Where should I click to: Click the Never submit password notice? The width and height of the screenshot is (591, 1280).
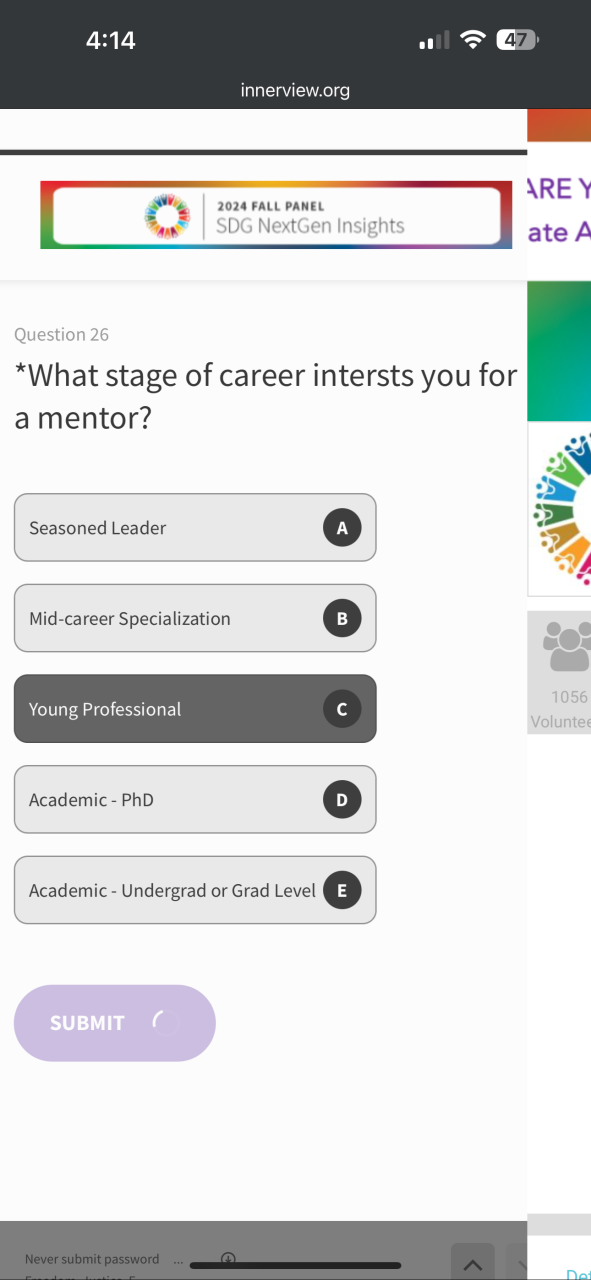(x=92, y=1259)
